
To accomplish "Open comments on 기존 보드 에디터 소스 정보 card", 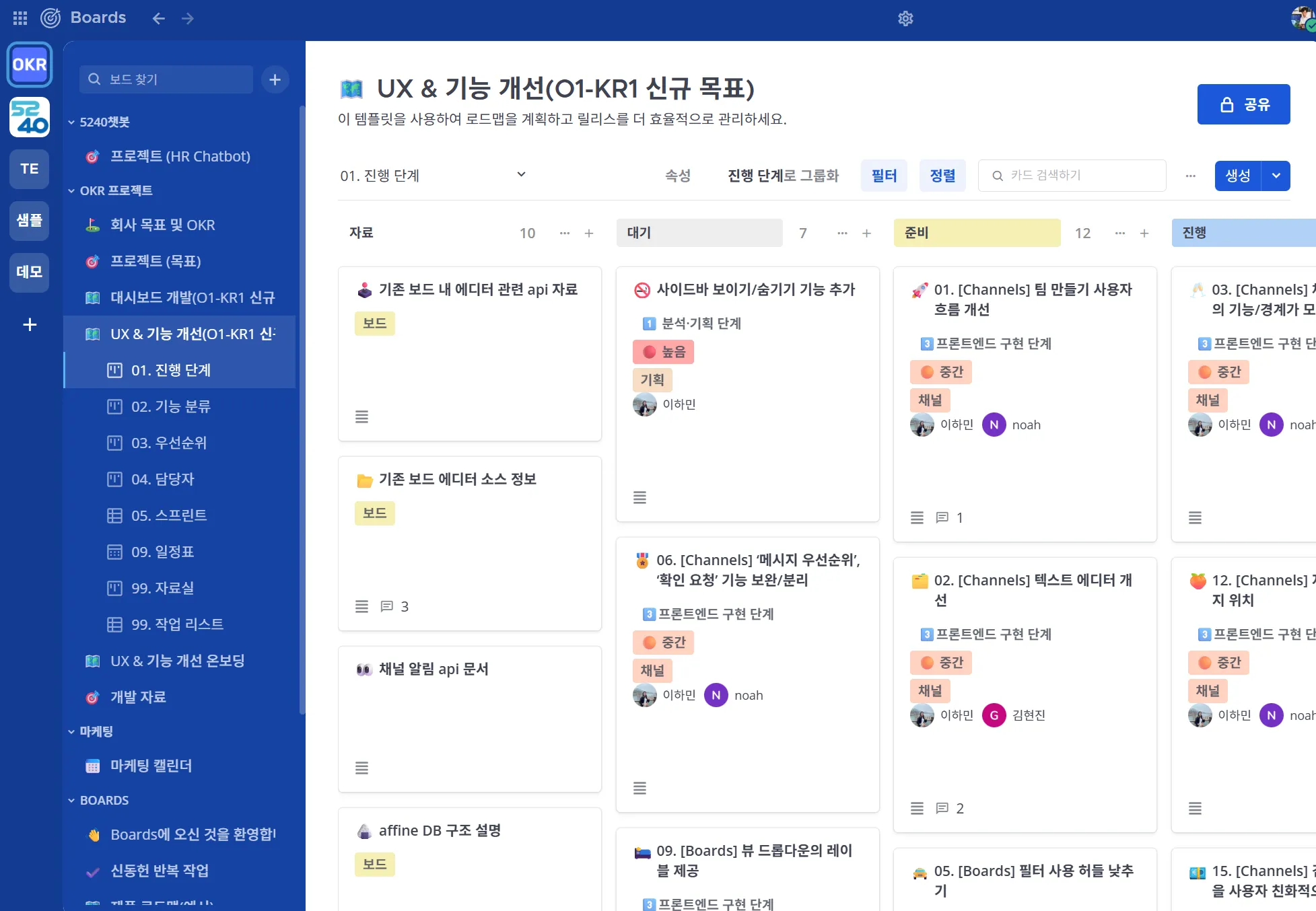I will coord(388,606).
